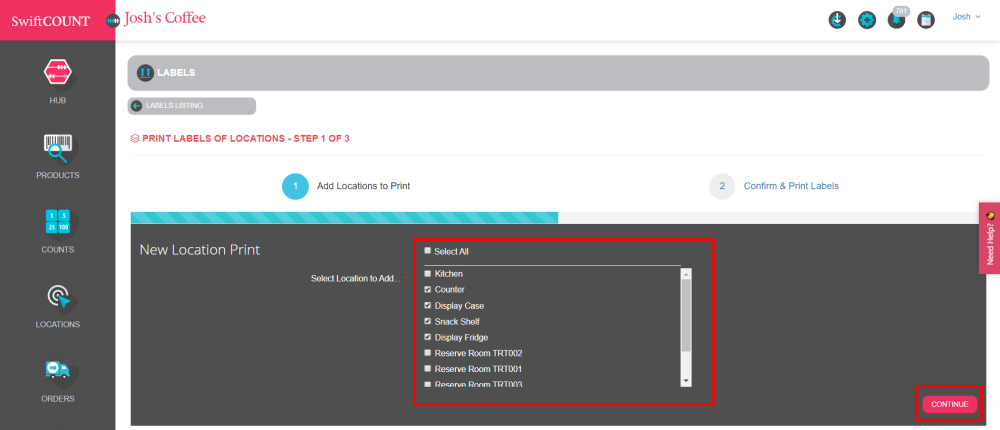
Task: Open the Orders truck icon
Action: [x=57, y=371]
